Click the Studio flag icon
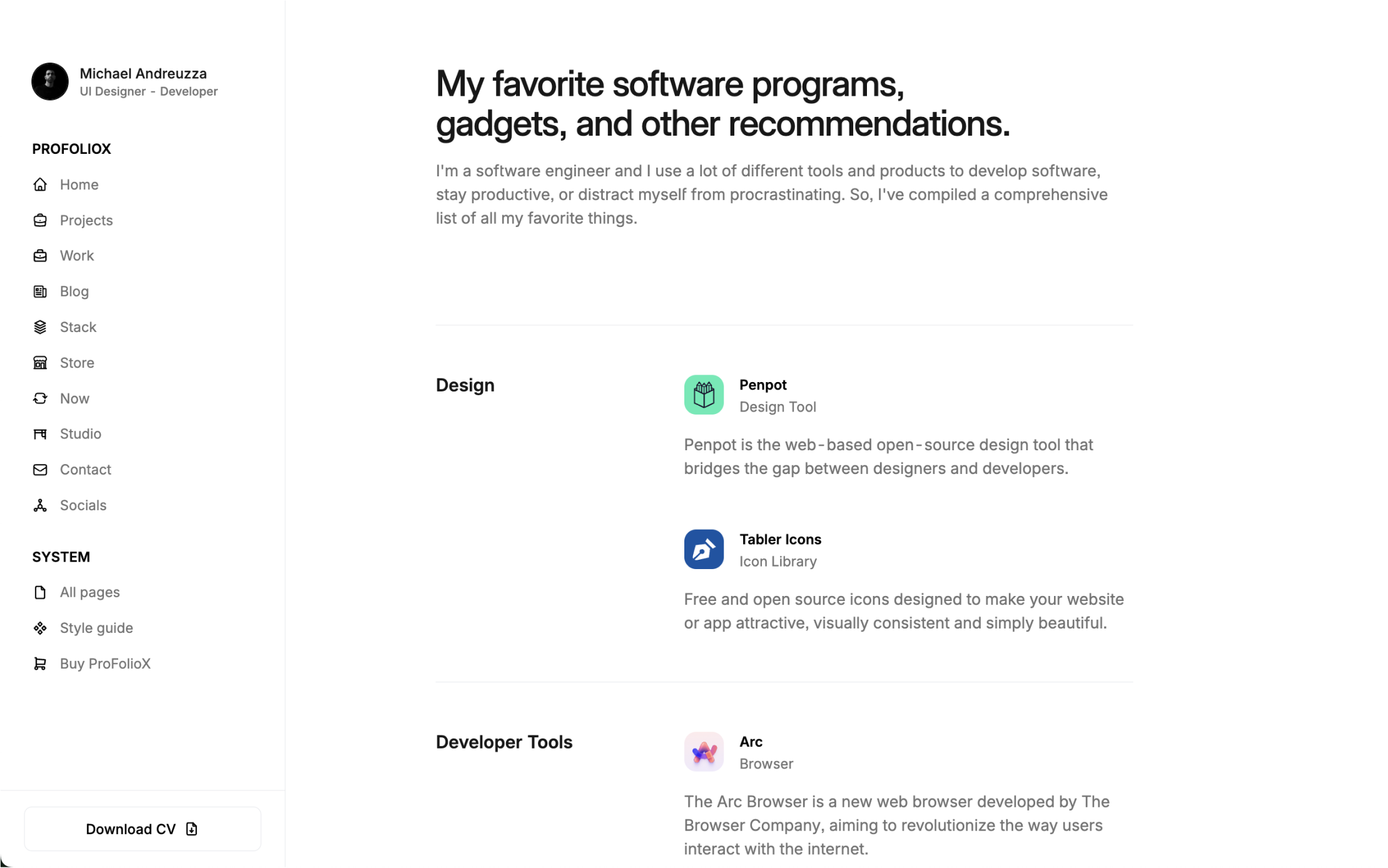This screenshot has height=868, width=1388. tap(40, 433)
